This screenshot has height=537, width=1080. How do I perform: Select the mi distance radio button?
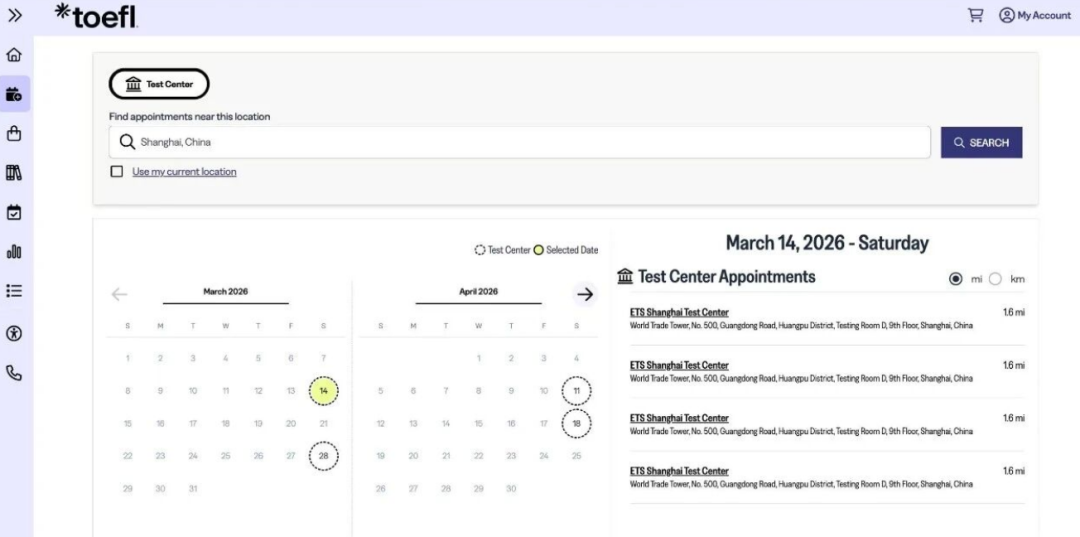coord(956,279)
